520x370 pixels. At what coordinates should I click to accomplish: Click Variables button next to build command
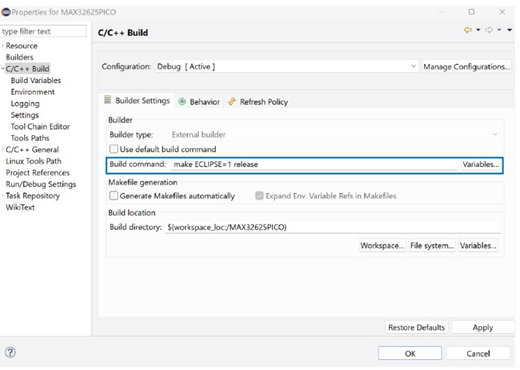481,164
